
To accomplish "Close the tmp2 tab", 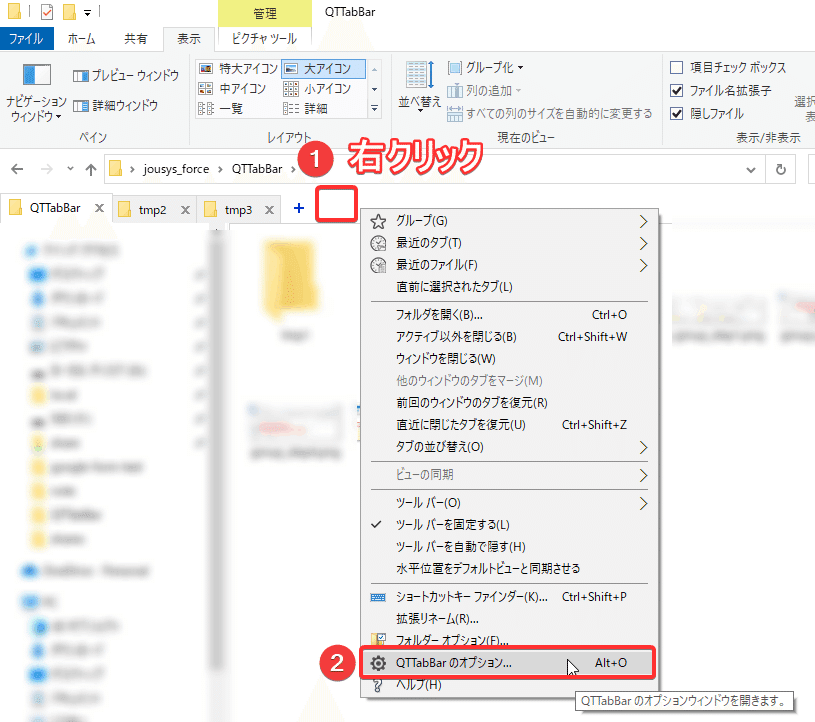I will [185, 210].
